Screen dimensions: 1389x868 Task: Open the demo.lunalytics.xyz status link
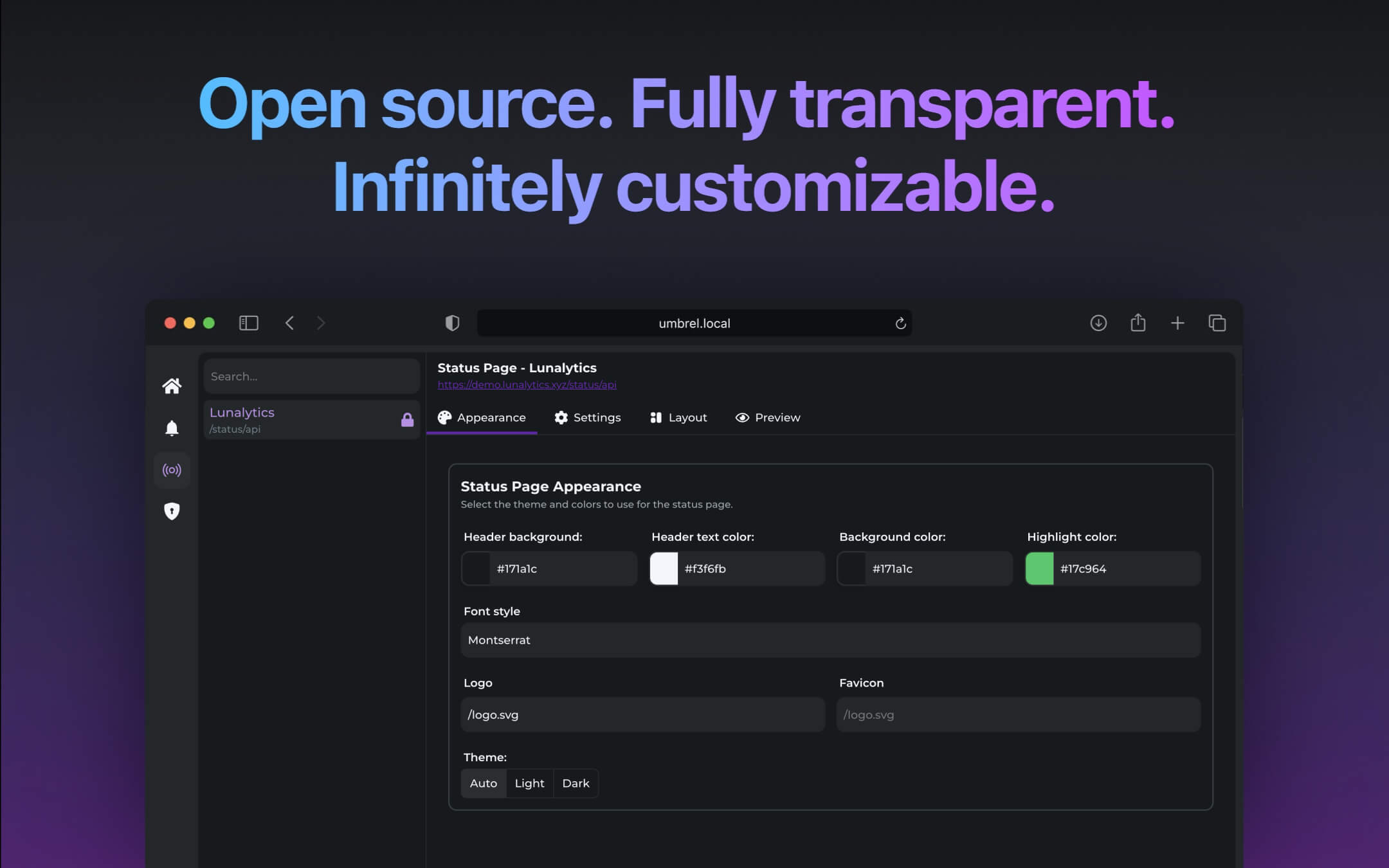(x=527, y=384)
